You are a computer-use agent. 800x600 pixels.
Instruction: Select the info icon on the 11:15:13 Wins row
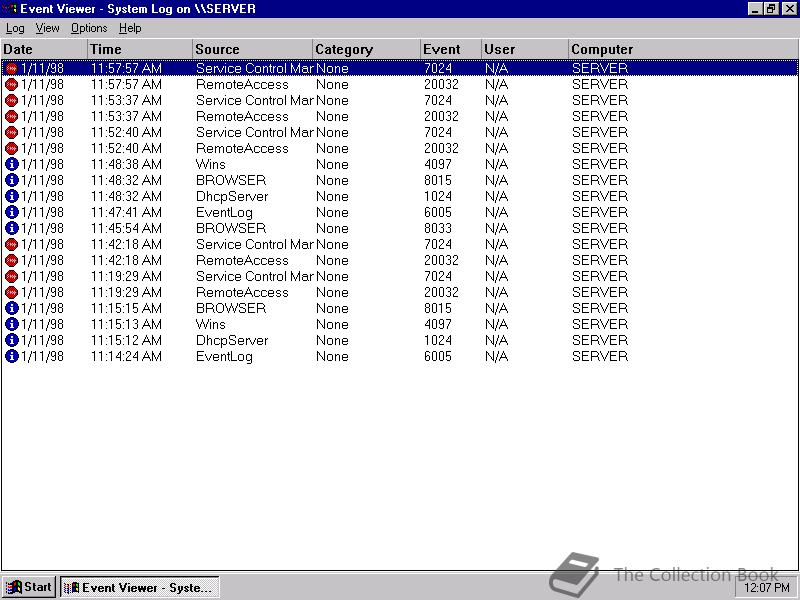coord(11,324)
